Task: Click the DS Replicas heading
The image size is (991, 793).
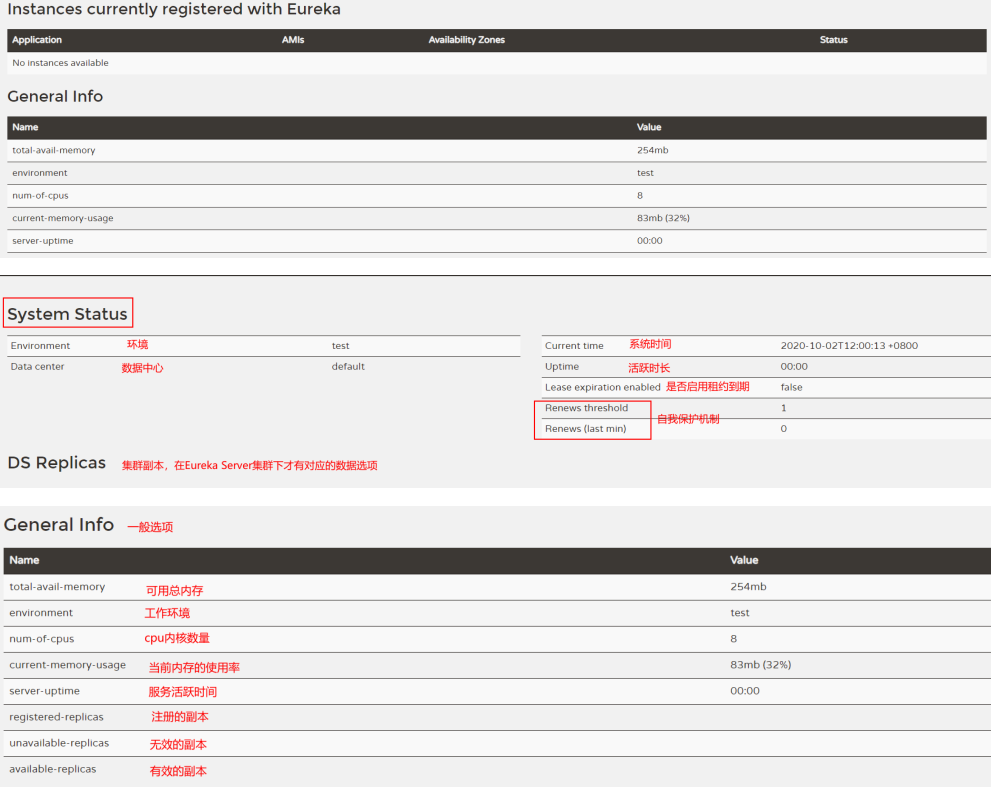Action: coord(56,463)
